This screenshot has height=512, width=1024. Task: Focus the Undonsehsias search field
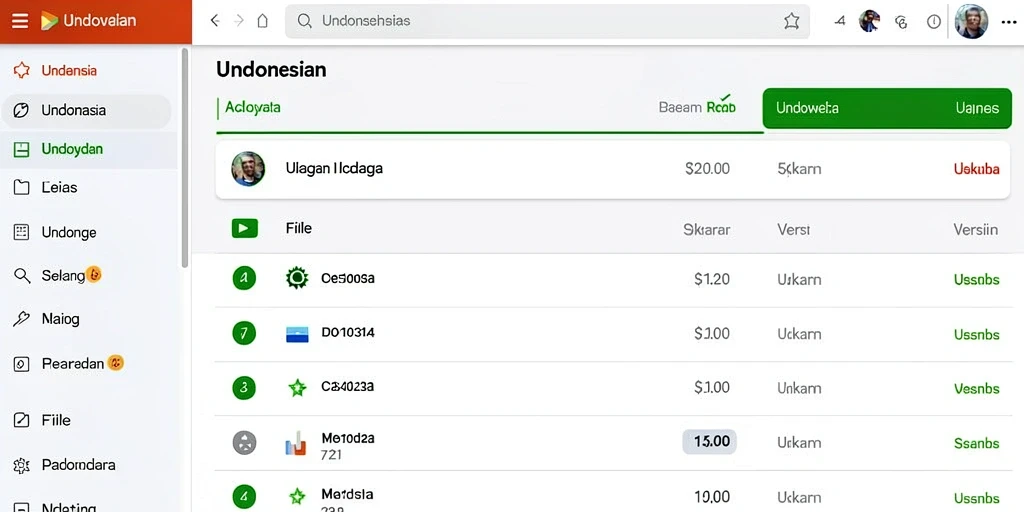(x=547, y=21)
